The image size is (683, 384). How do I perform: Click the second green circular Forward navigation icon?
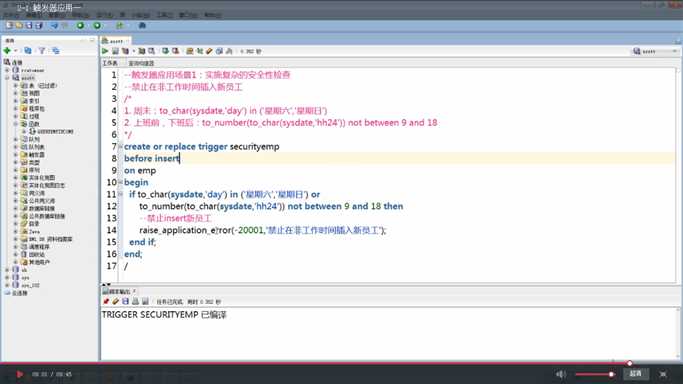97,26
